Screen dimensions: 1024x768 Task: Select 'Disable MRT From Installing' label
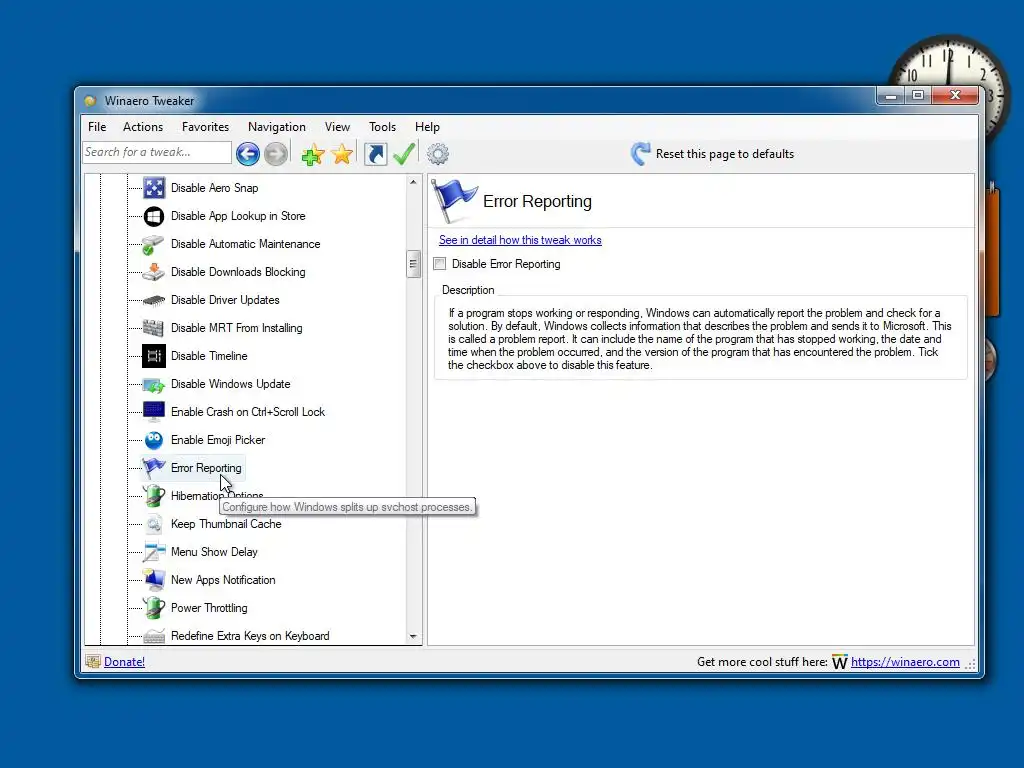[x=236, y=328]
